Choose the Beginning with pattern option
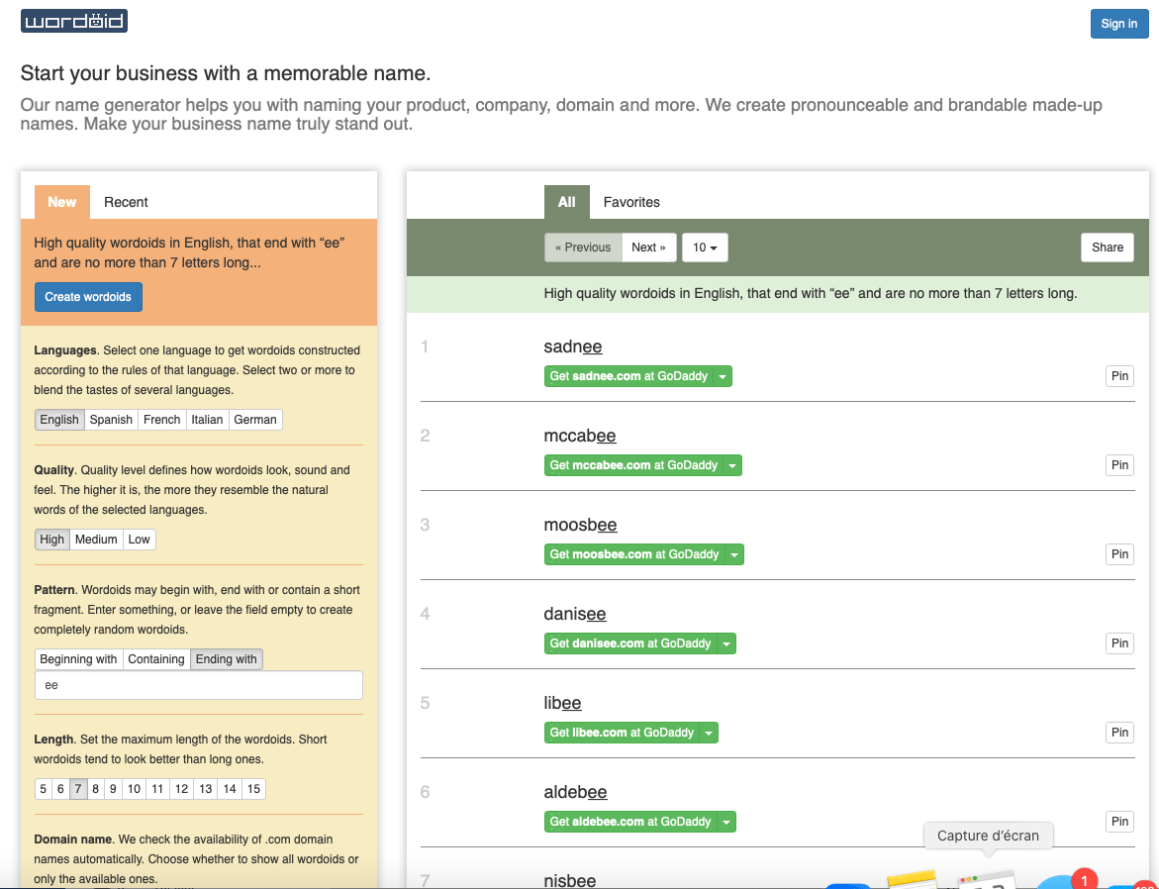This screenshot has height=889, width=1159. (x=79, y=659)
